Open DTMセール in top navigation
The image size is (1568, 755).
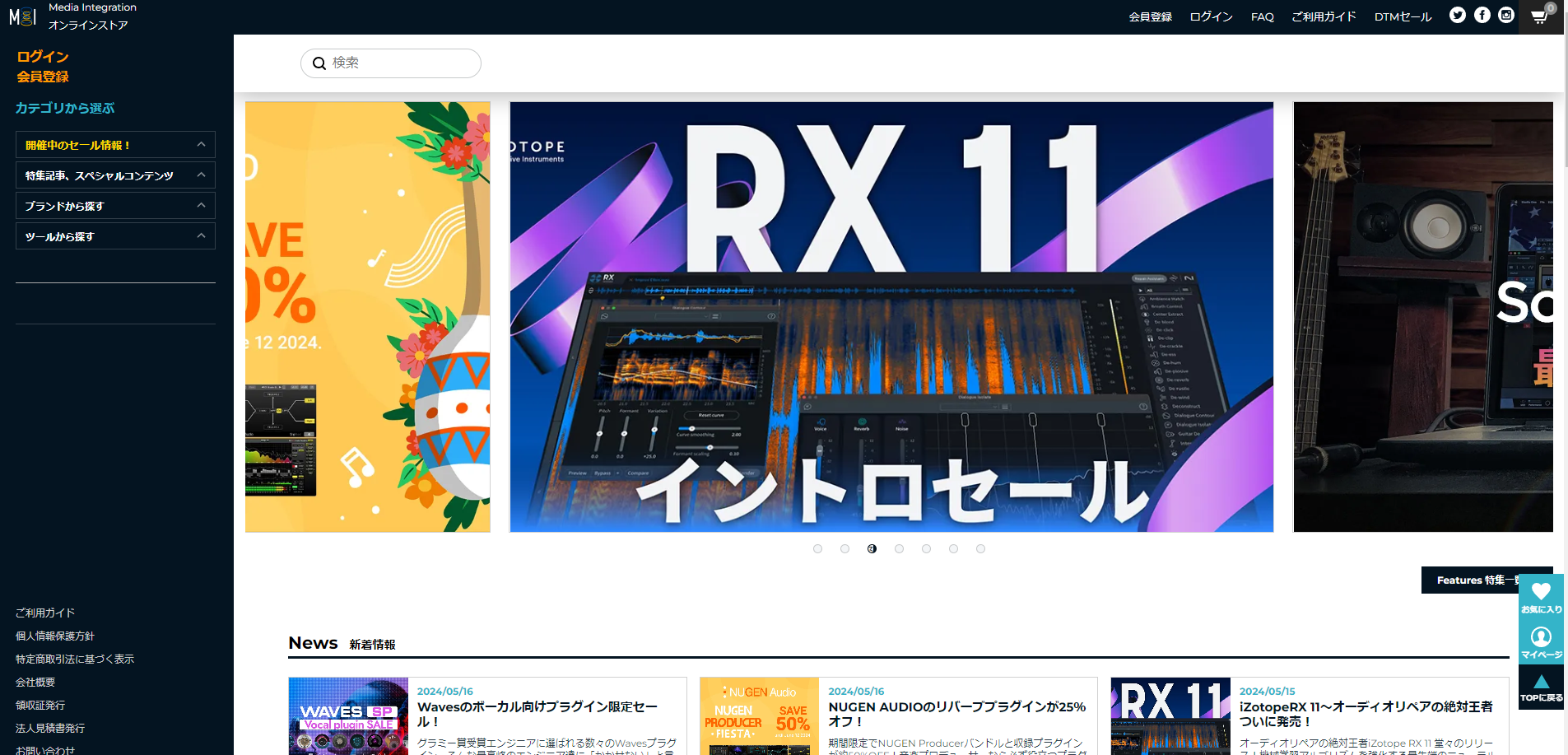coord(1403,16)
